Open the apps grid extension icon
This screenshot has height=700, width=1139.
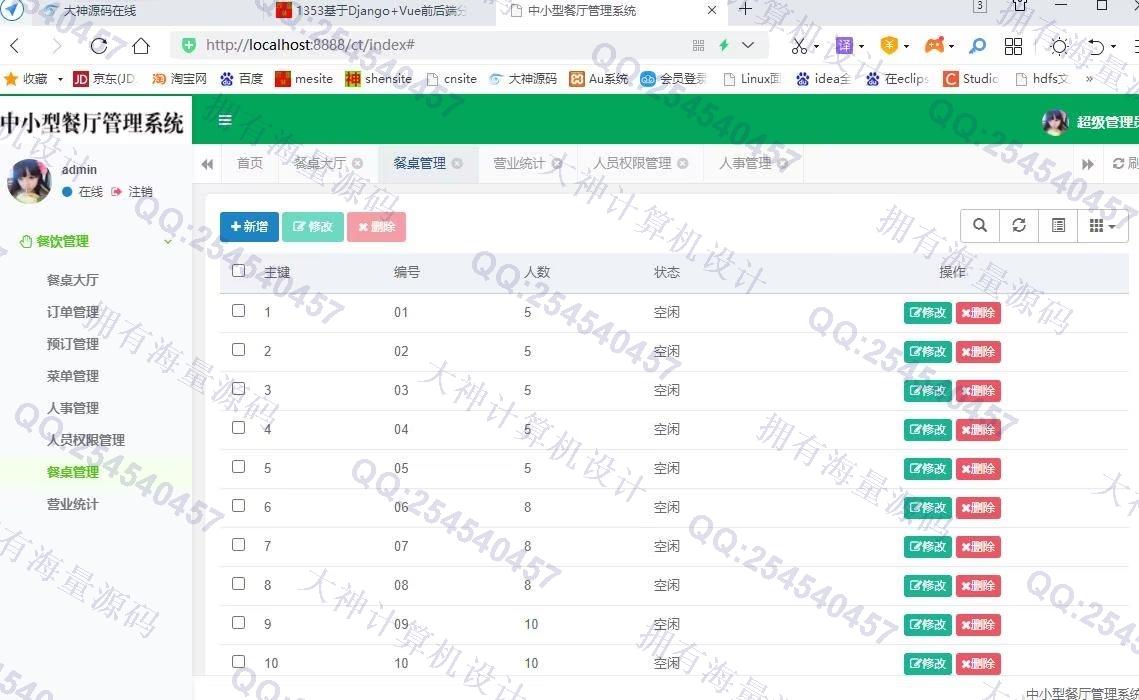1013,46
